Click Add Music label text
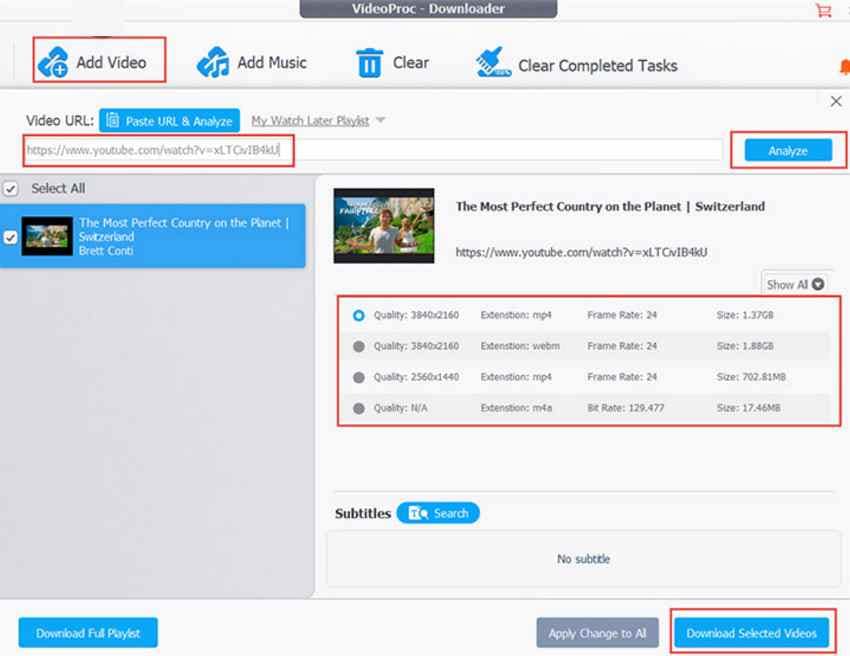 point(272,63)
